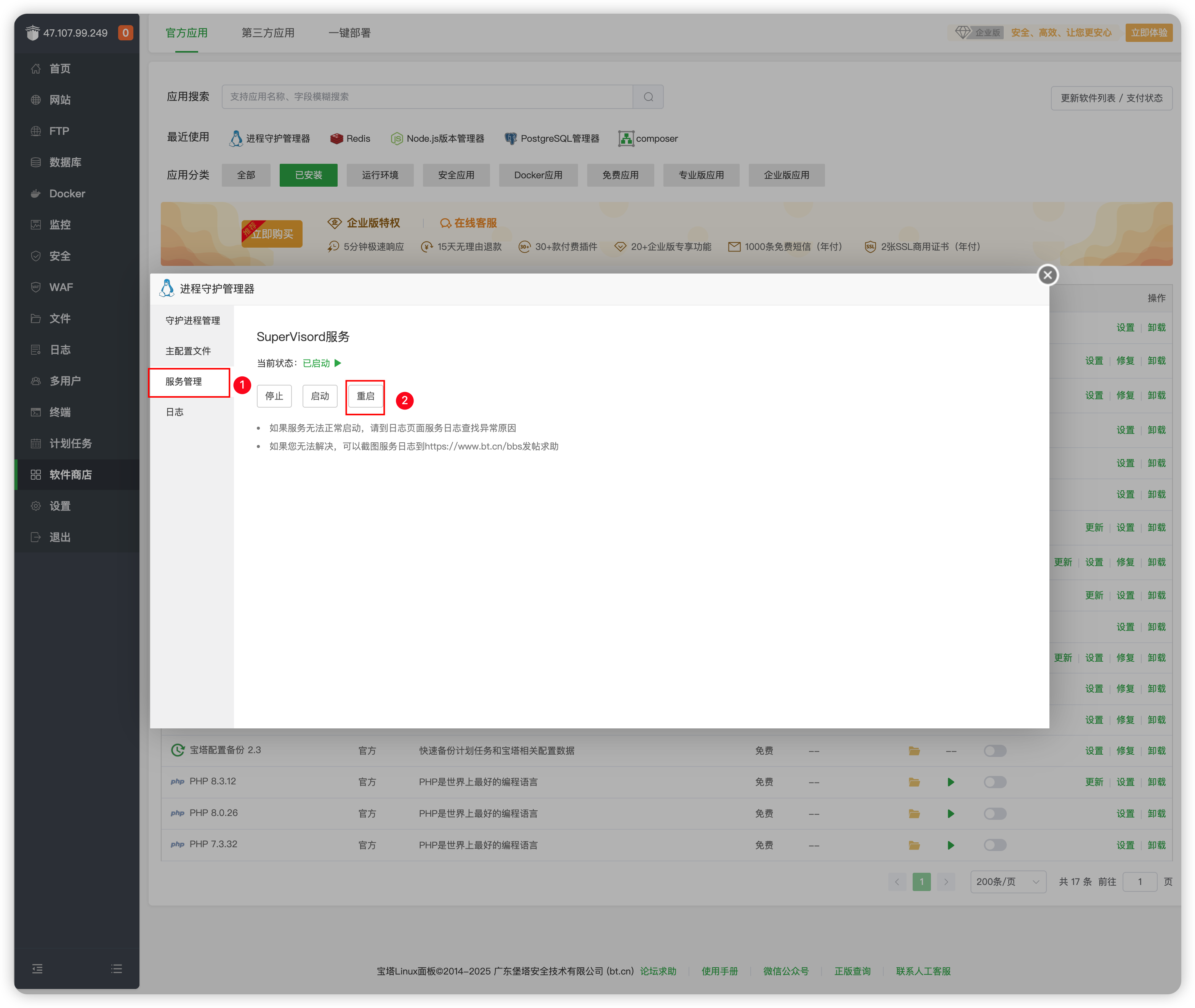This screenshot has height=1008, width=1195.
Task: Click the 更新软件列表 / 支付状态 button
Action: click(1111, 98)
